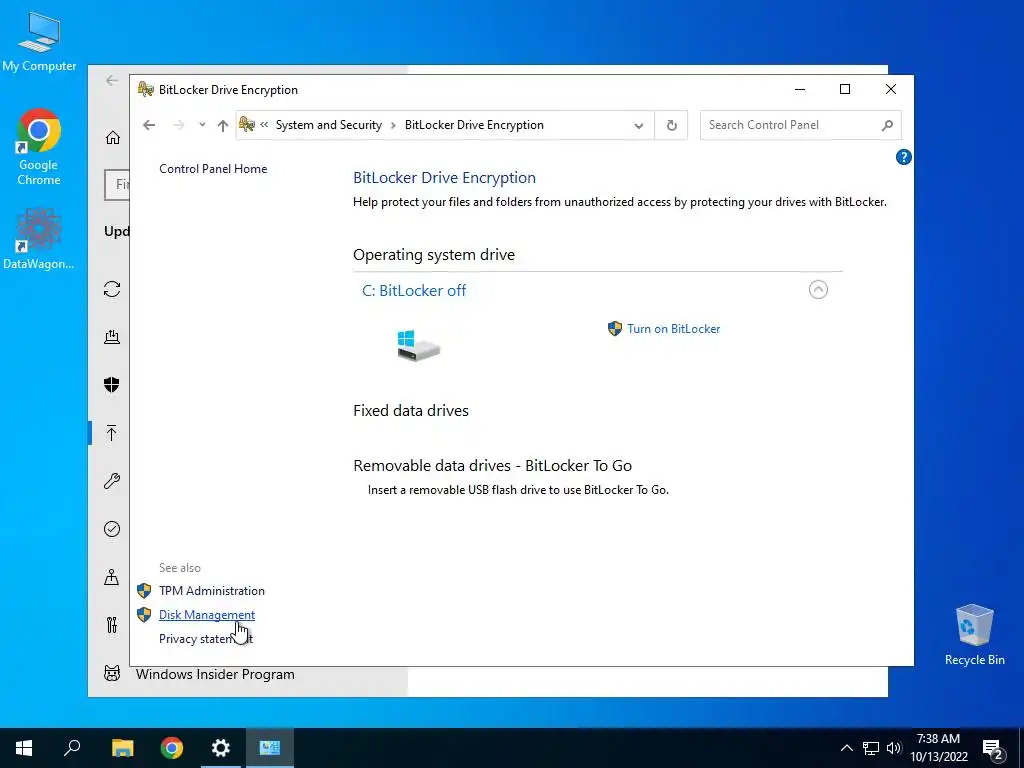This screenshot has width=1024, height=768.
Task: Go back in the BitLocker window
Action: click(149, 125)
